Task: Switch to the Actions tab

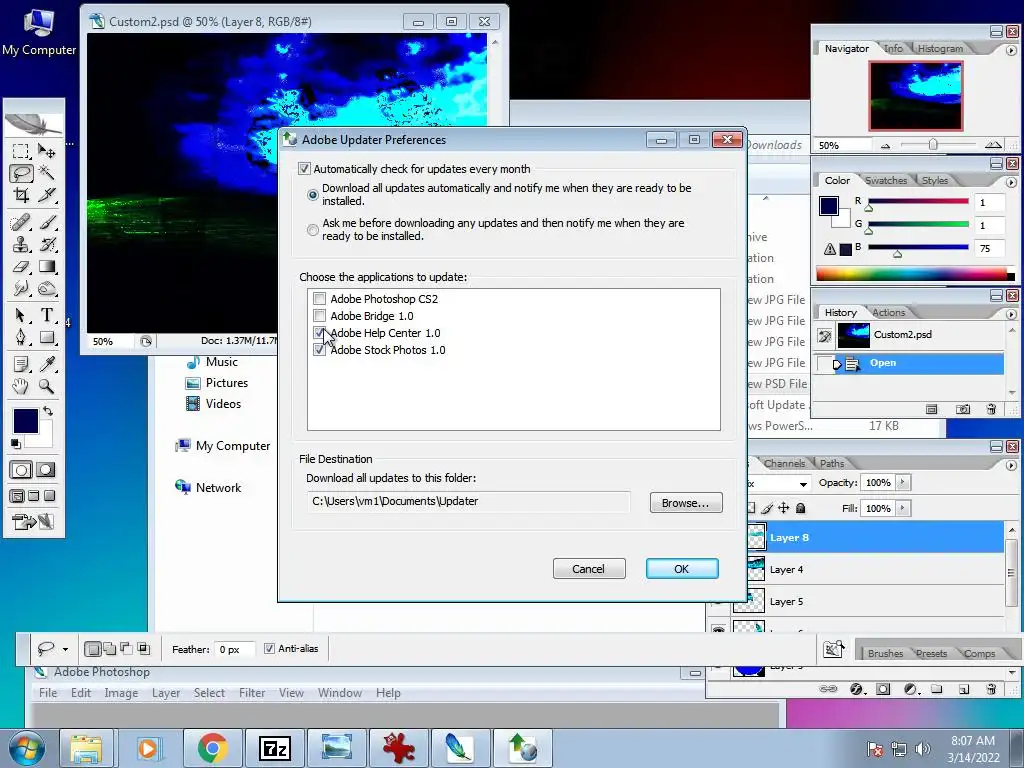Action: 888,312
